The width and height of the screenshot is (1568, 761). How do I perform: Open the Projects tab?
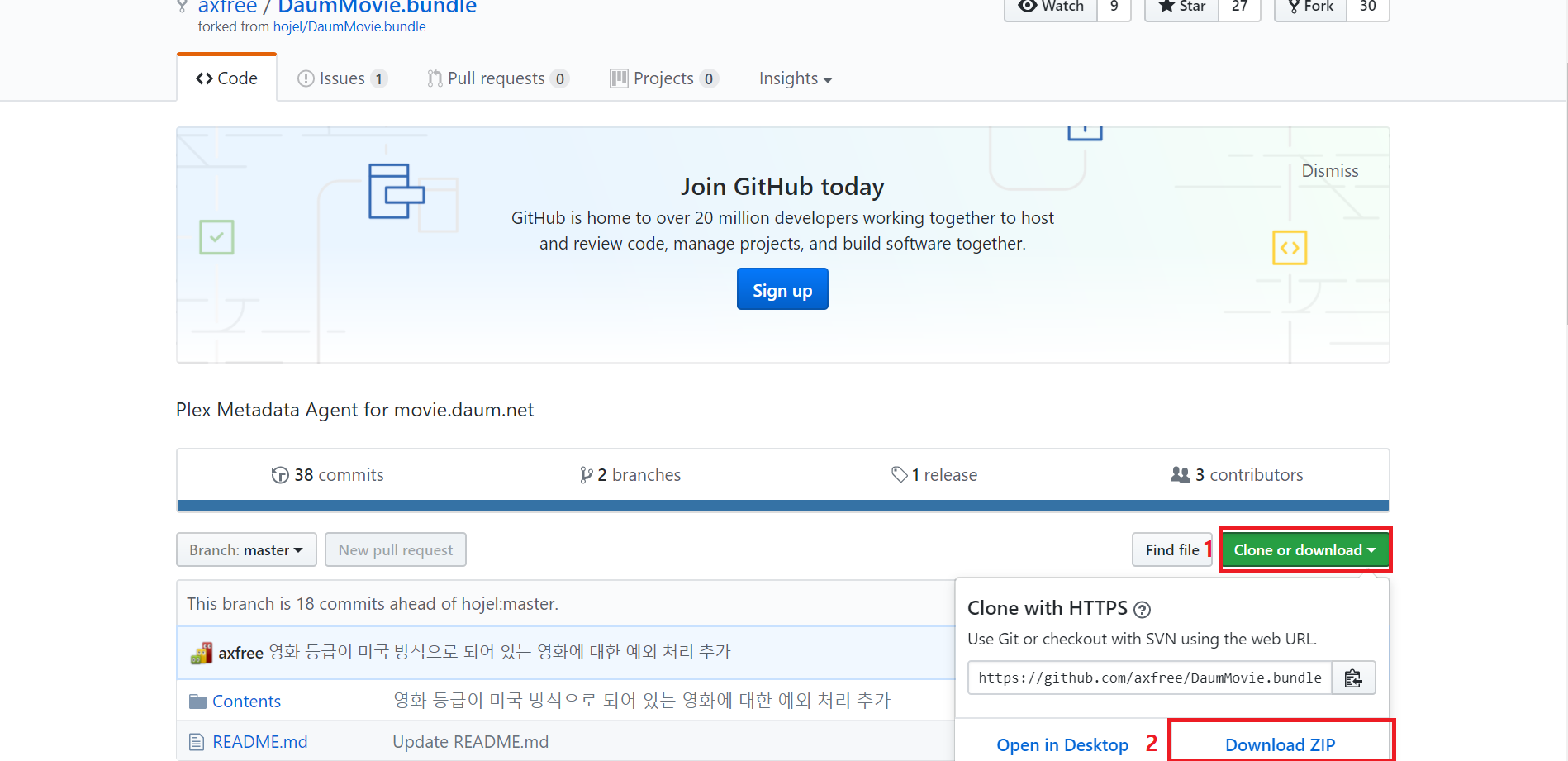tap(663, 78)
